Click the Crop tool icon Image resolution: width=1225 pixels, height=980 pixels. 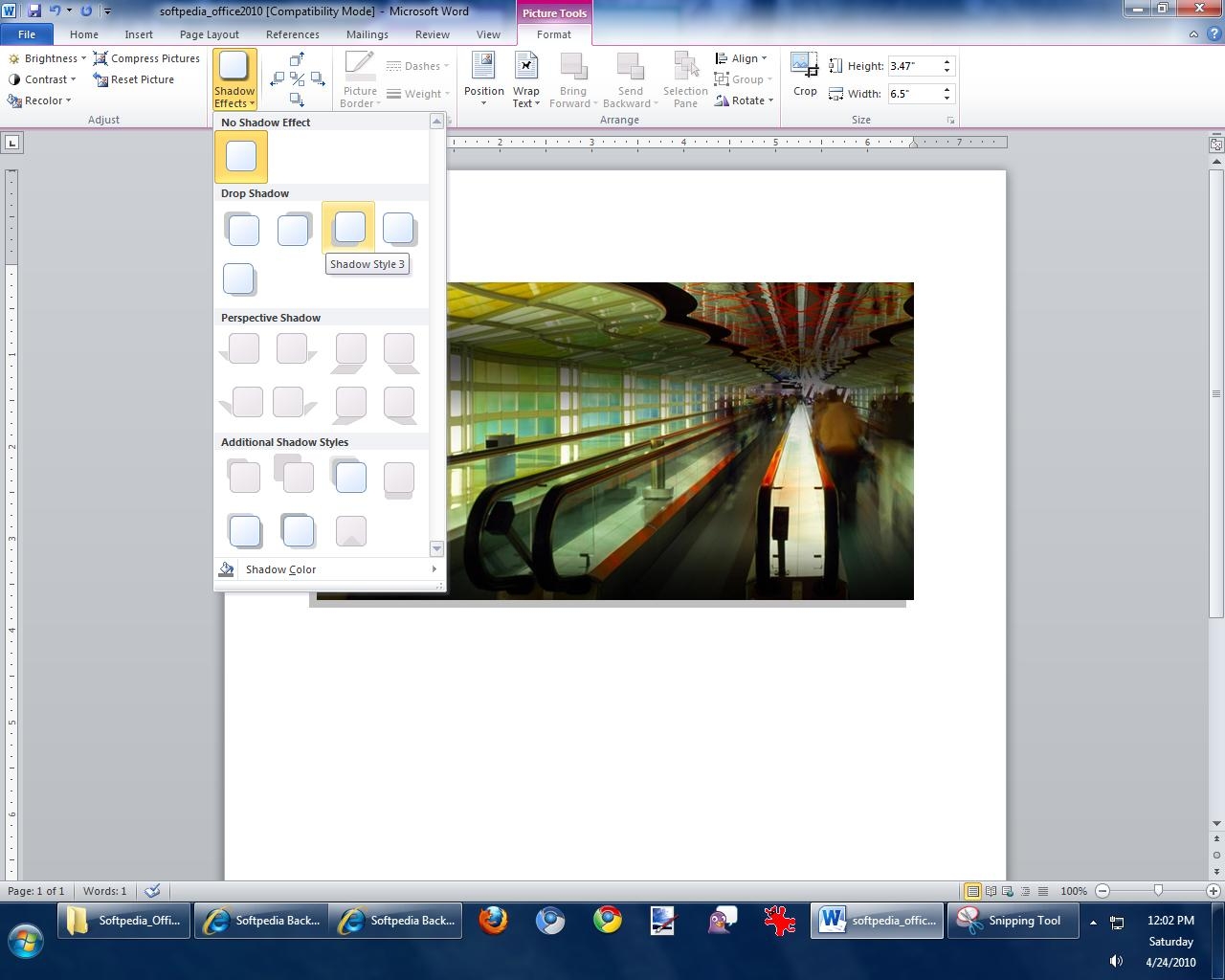pos(804,66)
